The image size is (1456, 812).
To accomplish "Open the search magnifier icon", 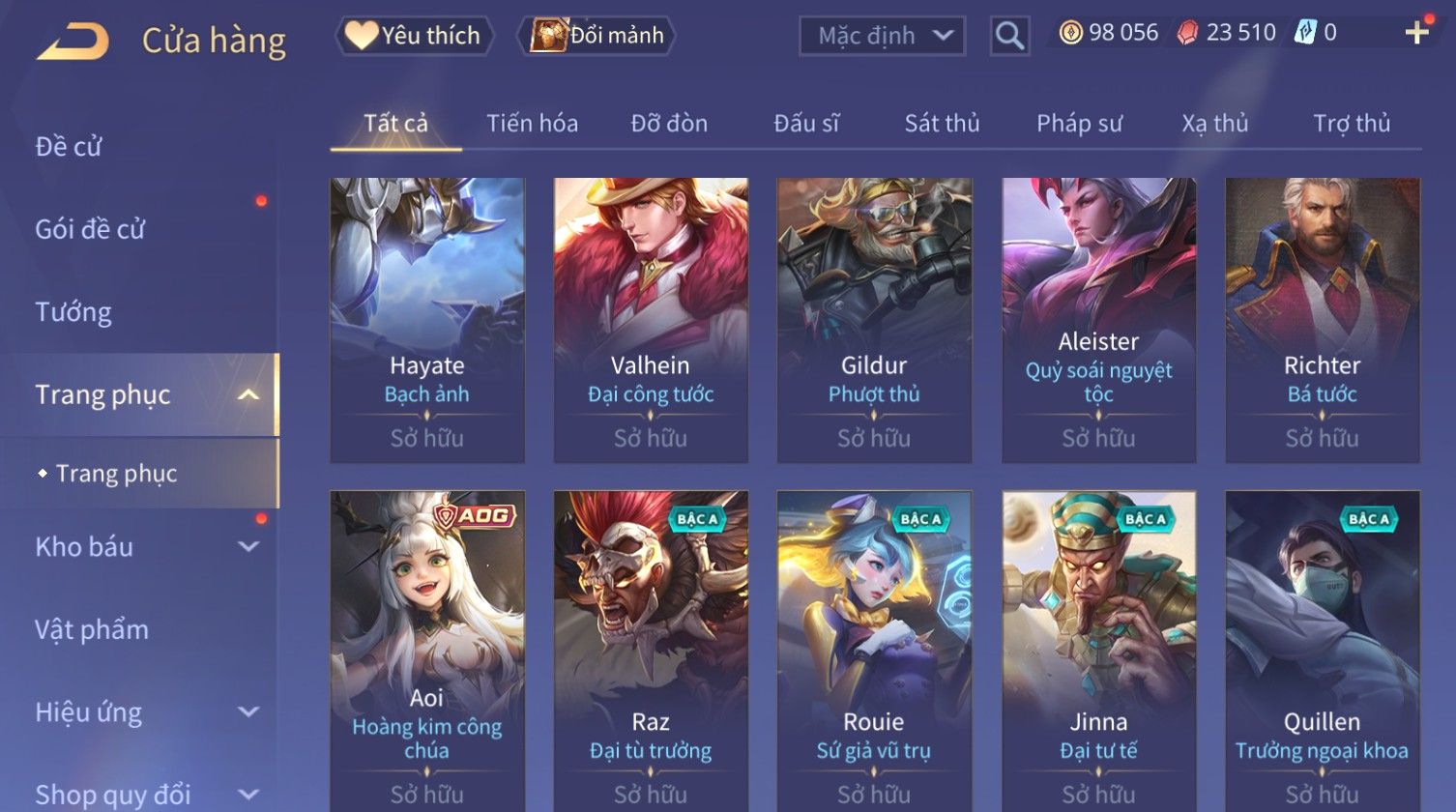I will point(1009,37).
